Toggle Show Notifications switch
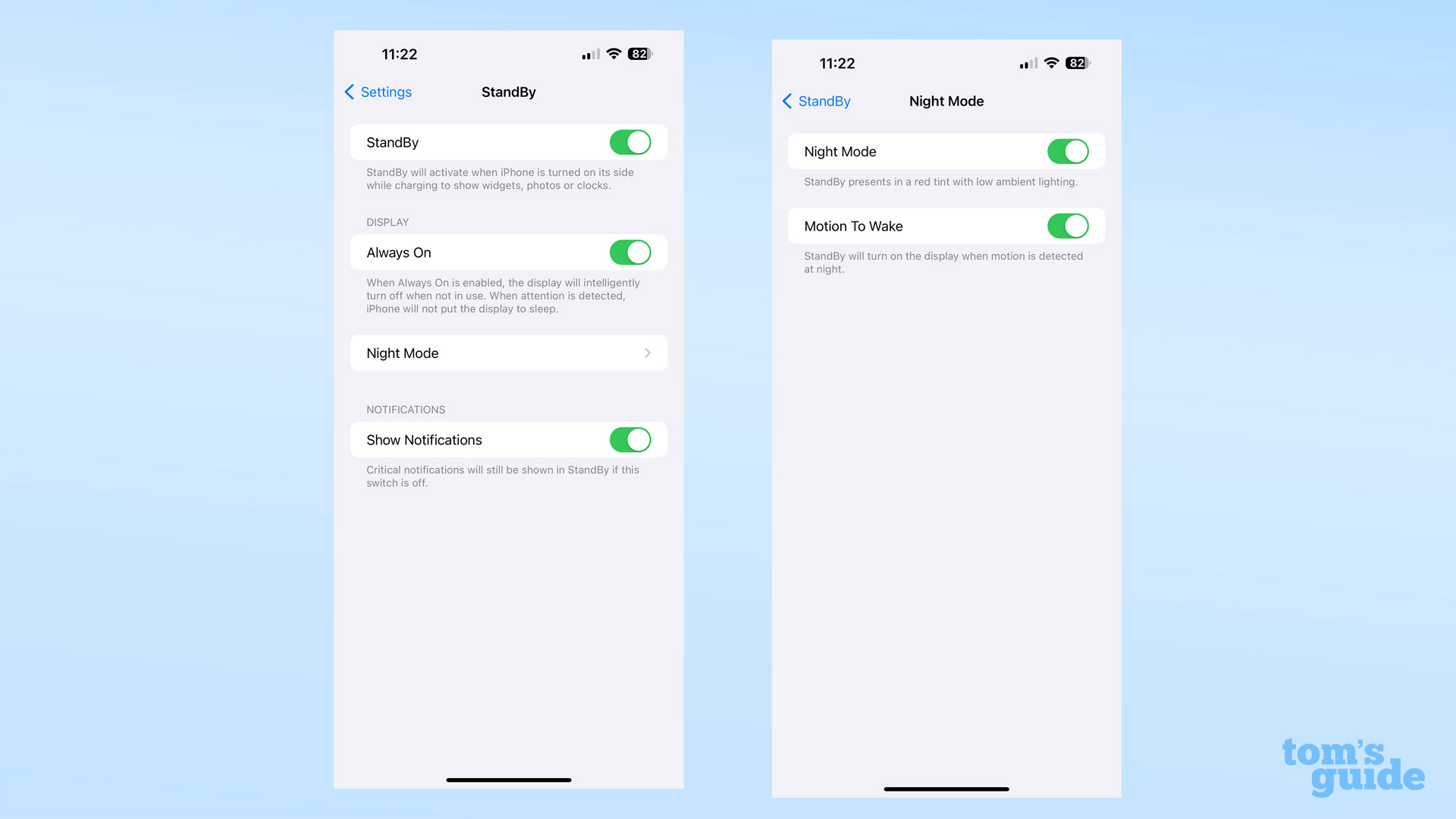1456x819 pixels. tap(630, 440)
